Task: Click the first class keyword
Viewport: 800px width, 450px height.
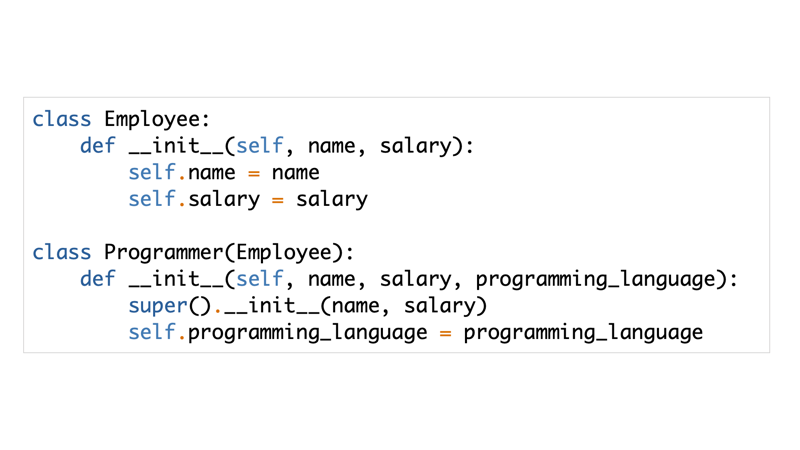Action: click(x=62, y=119)
